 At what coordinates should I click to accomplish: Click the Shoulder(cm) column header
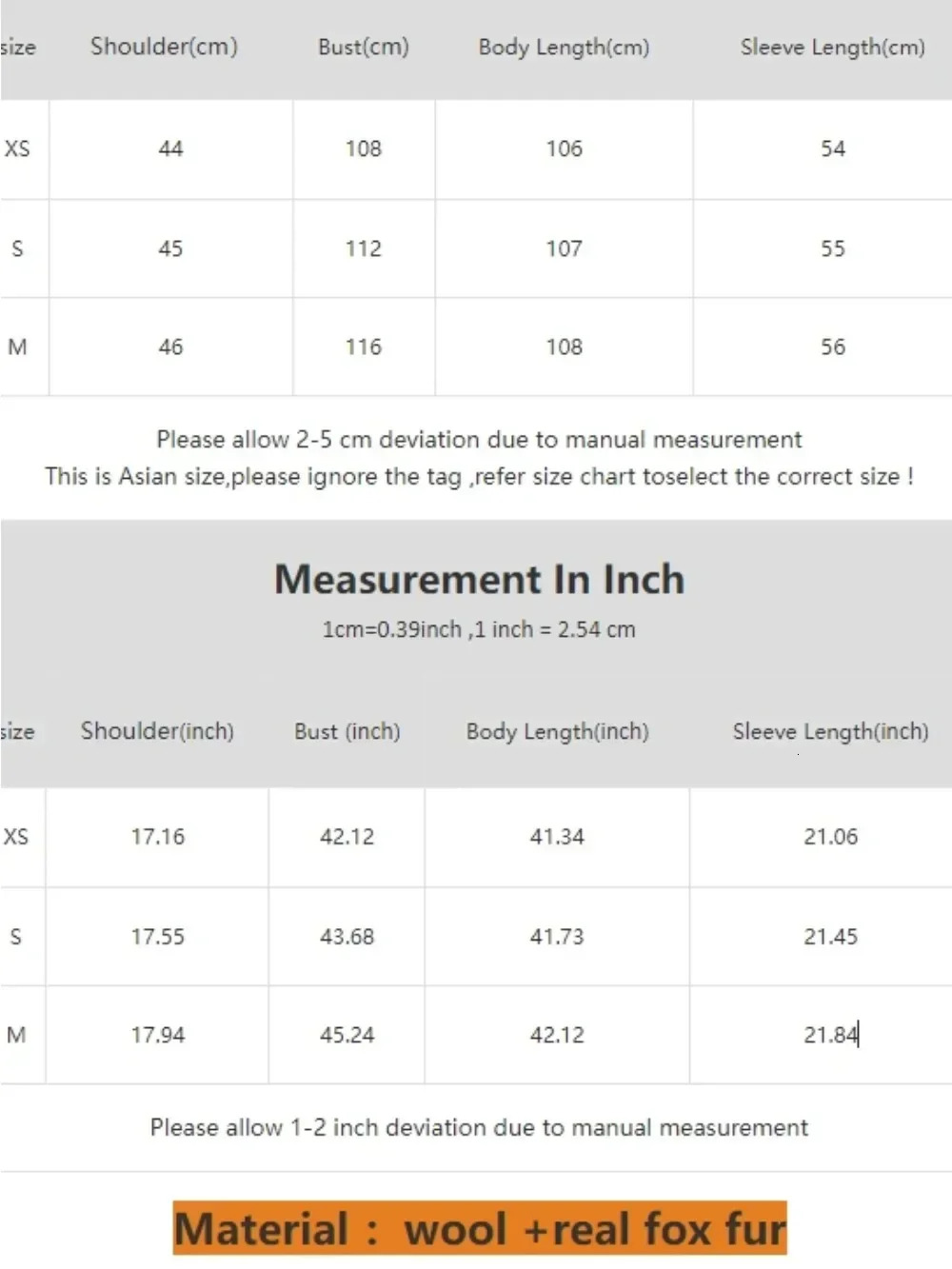coord(164,47)
